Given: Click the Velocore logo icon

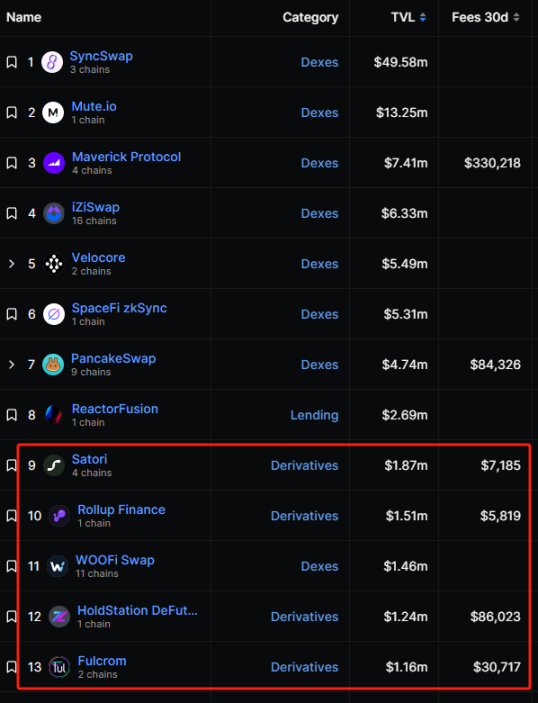Looking at the screenshot, I should coord(54,264).
